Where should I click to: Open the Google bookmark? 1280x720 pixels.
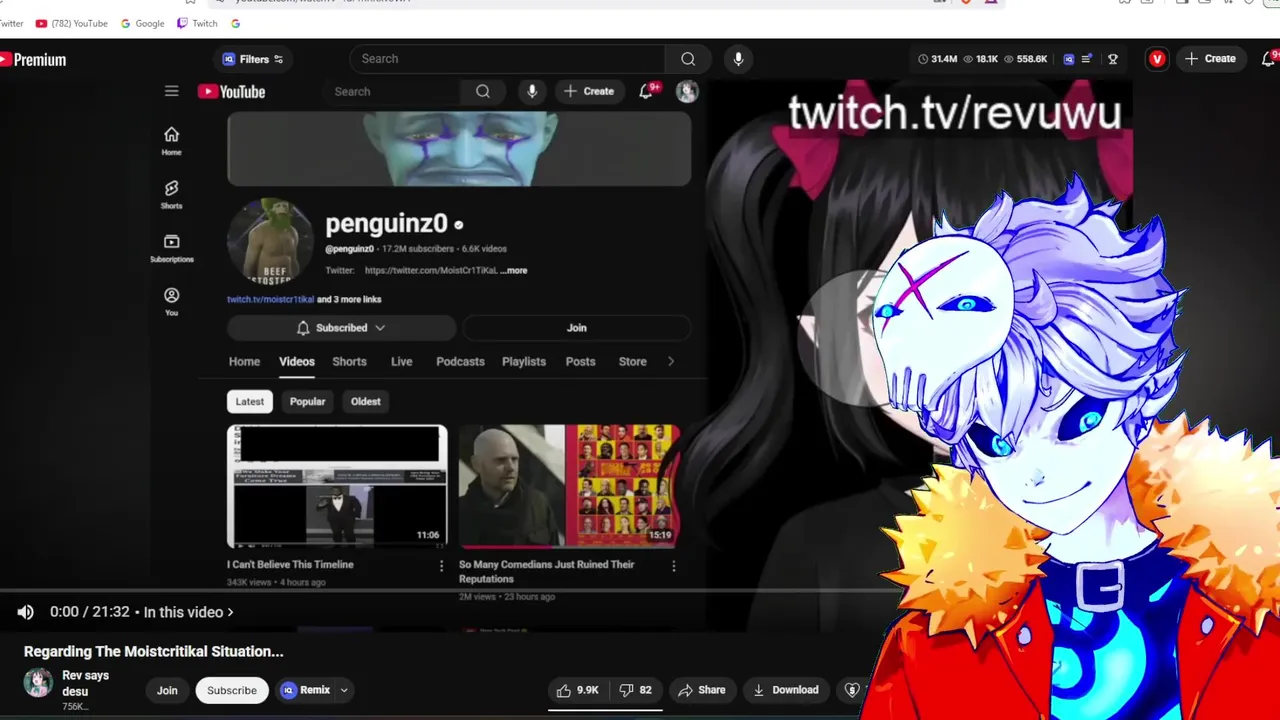point(142,23)
